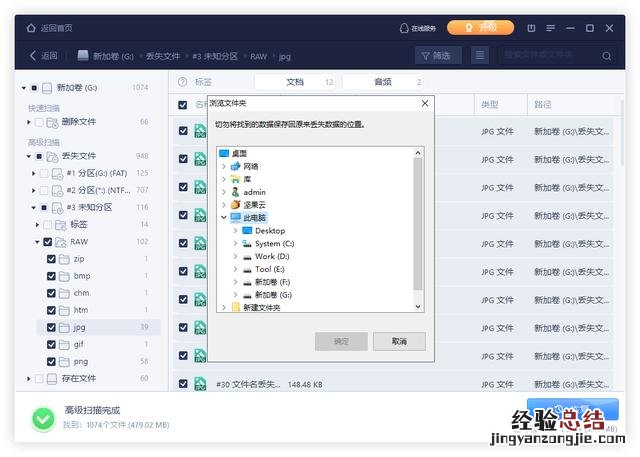The width and height of the screenshot is (640, 457).
Task: Open the 在线服务 online service icon
Action: click(x=404, y=28)
